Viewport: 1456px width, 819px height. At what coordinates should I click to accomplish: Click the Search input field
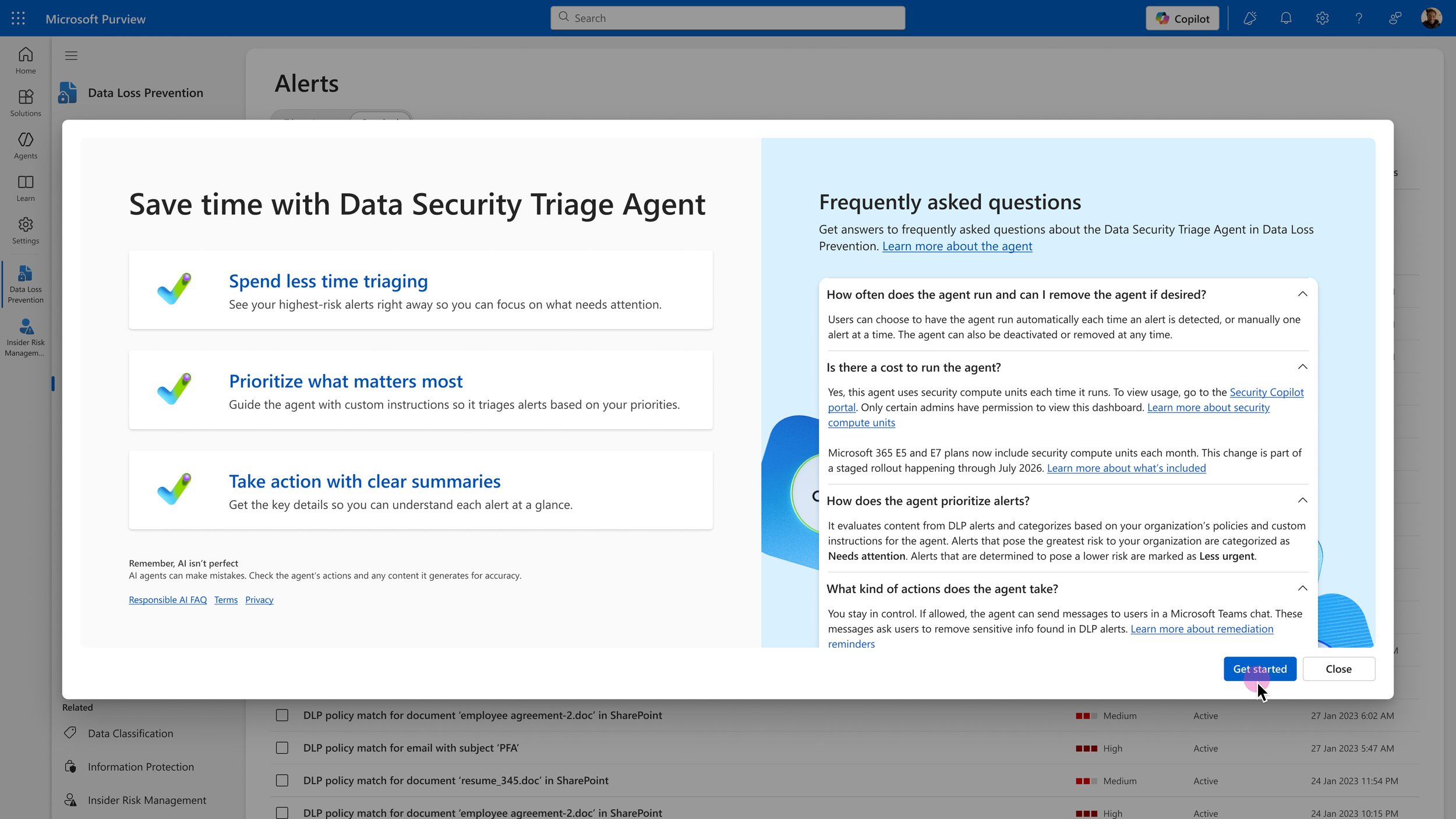coord(727,18)
